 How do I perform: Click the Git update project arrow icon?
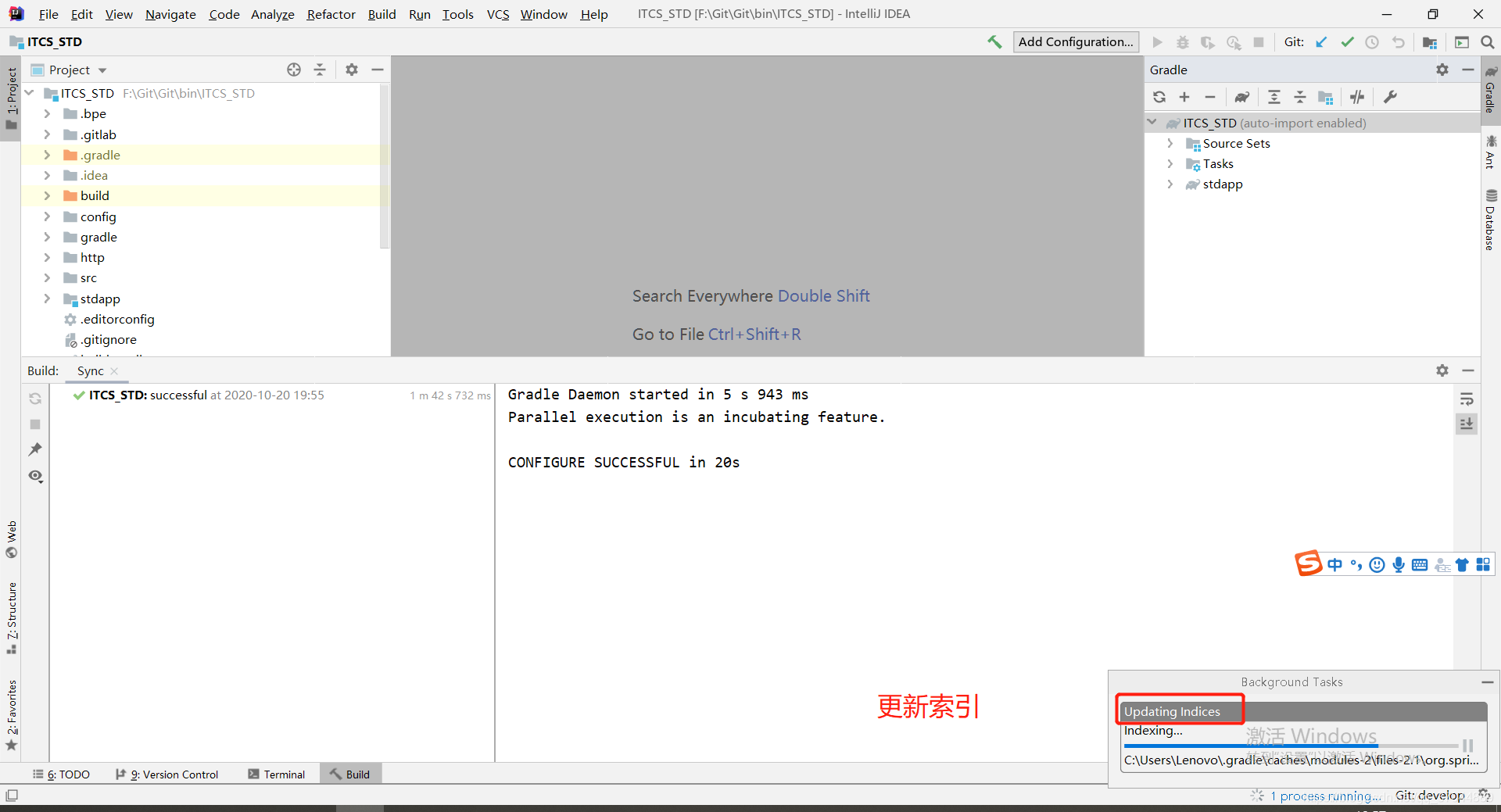1321,42
